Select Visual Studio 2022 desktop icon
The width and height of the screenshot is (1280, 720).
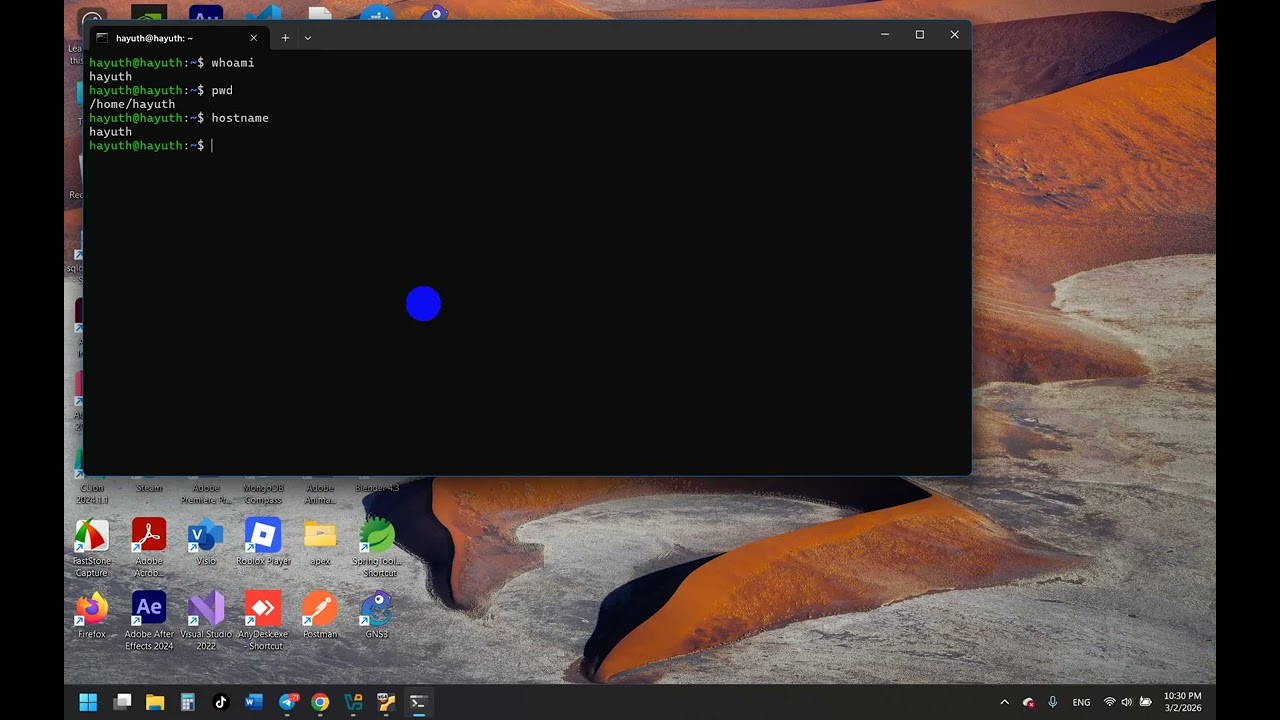coord(206,621)
